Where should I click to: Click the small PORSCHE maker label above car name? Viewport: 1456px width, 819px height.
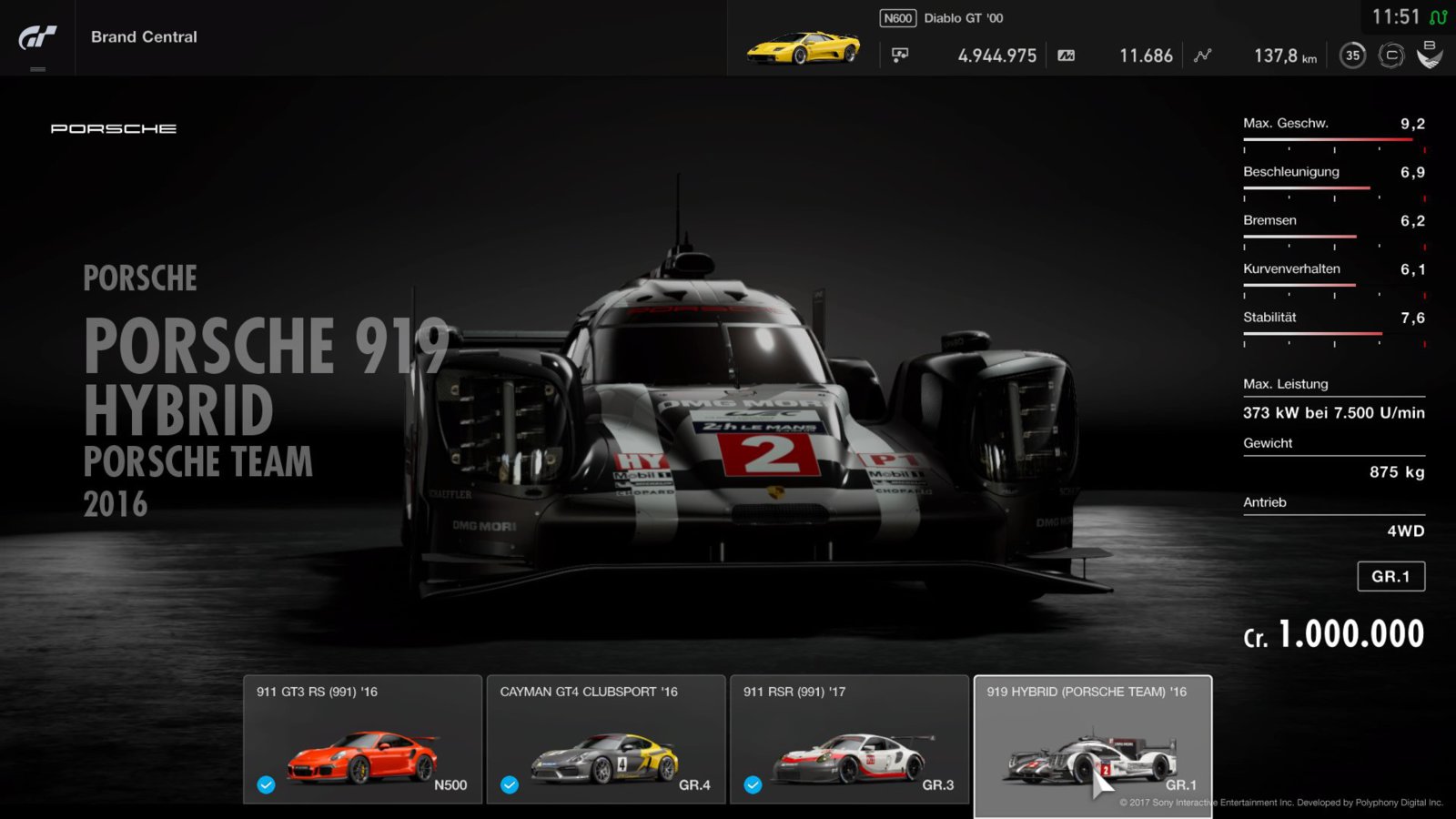(140, 278)
